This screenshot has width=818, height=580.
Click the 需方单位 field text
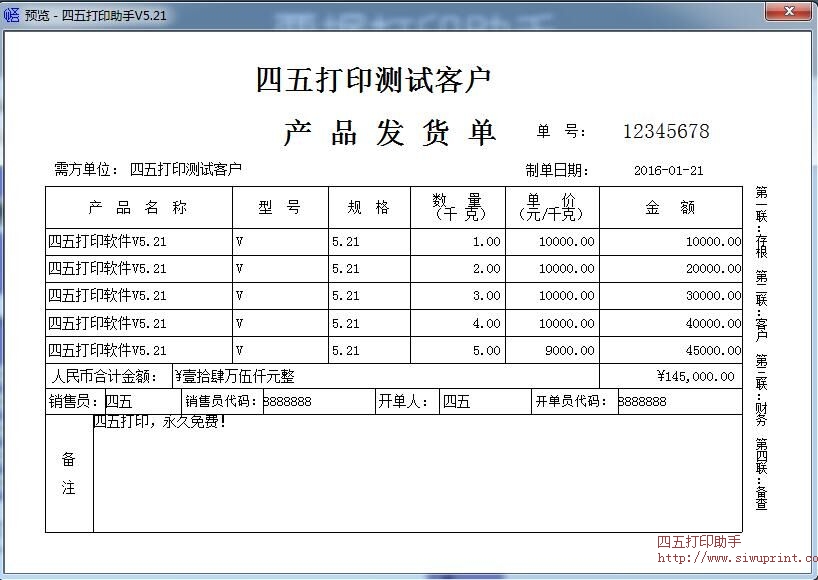(80, 169)
